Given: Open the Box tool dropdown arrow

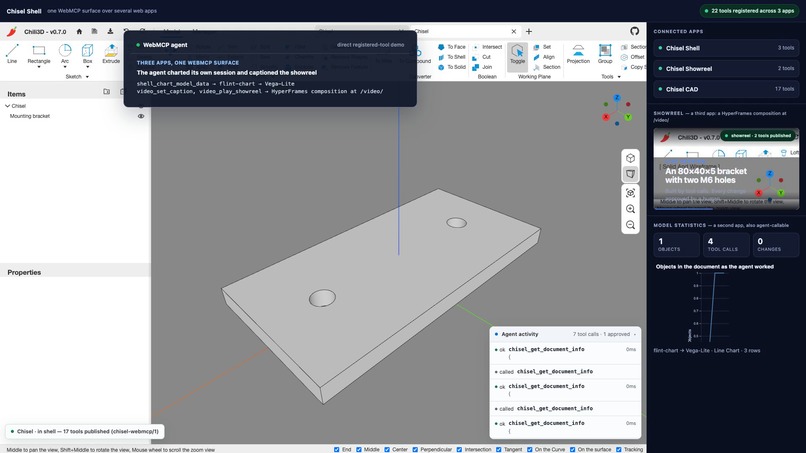Looking at the screenshot, I should (87, 67).
